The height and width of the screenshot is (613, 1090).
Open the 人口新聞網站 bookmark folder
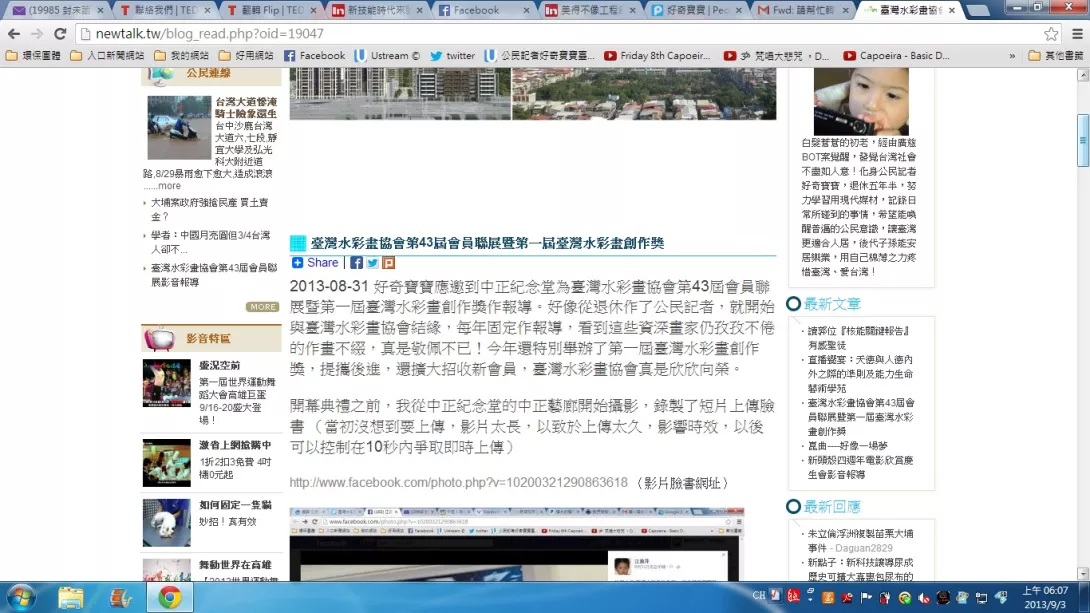(107, 56)
